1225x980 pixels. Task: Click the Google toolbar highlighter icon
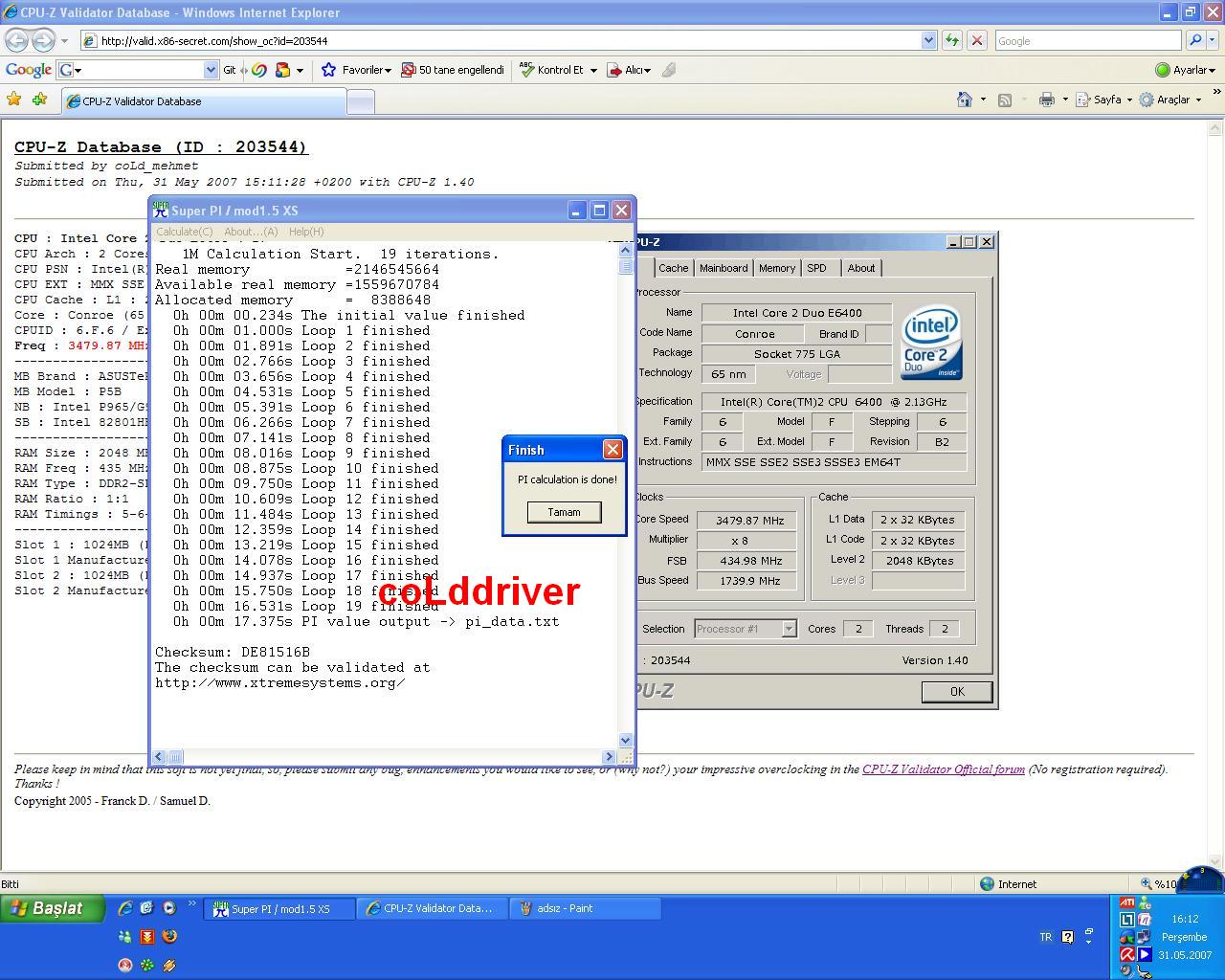tap(669, 70)
